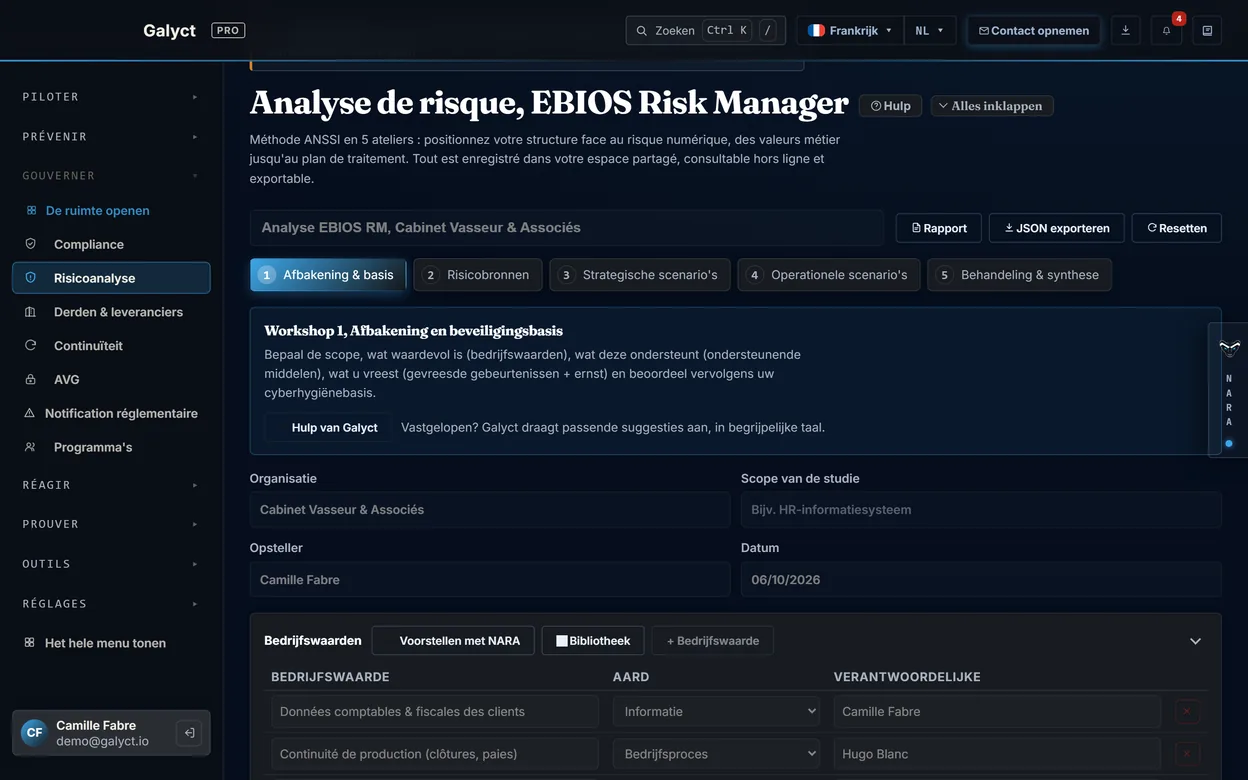Click the AVG lock icon
The image size is (1248, 780).
(x=30, y=380)
